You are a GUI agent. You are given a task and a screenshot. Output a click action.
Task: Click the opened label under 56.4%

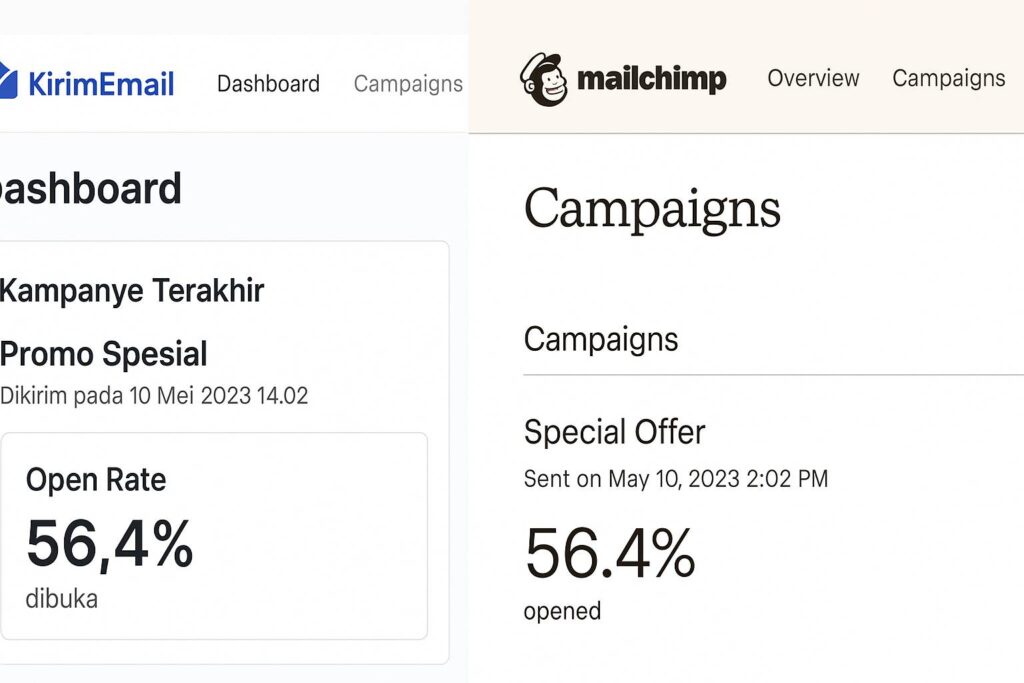click(x=562, y=611)
